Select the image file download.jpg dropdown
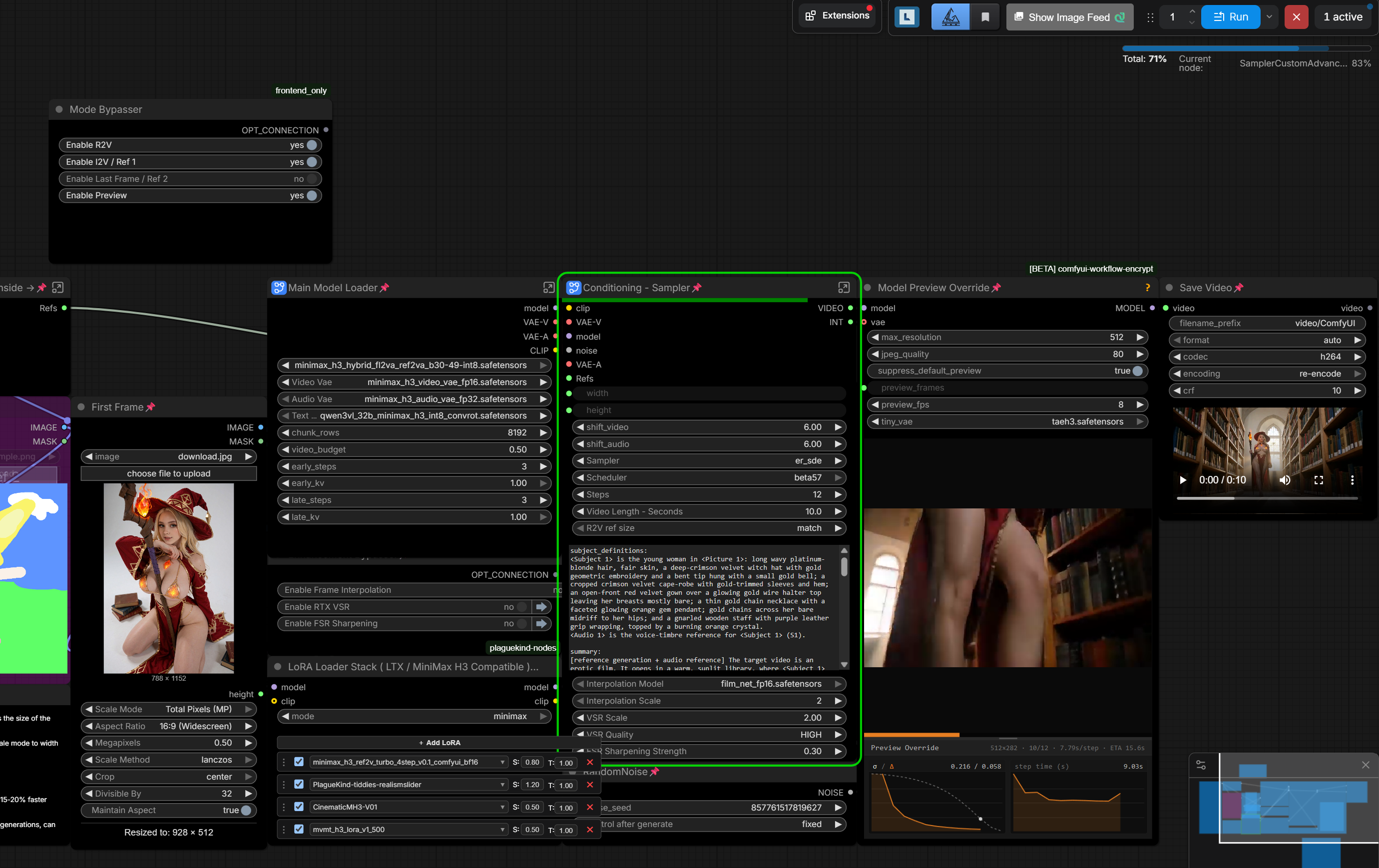 (168, 456)
